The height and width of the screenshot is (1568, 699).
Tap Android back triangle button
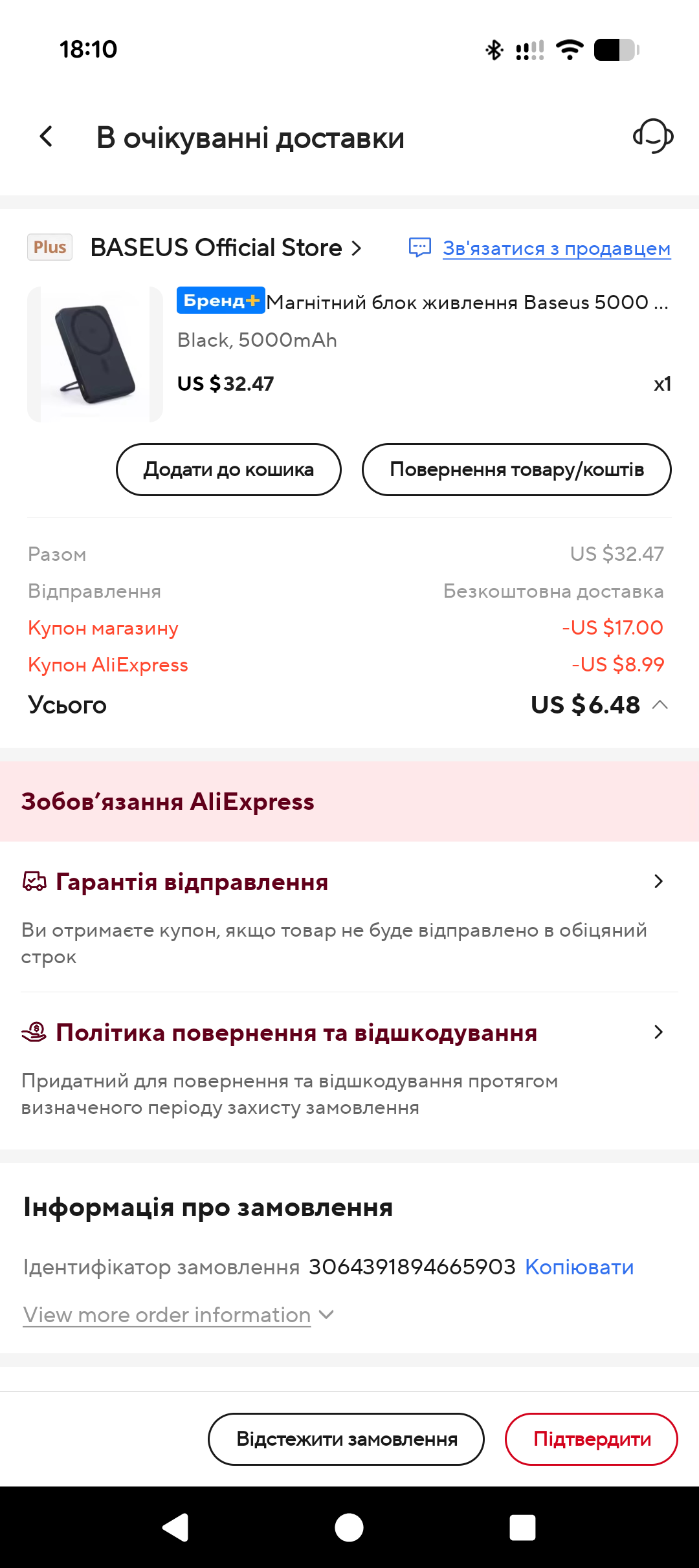[x=175, y=1528]
